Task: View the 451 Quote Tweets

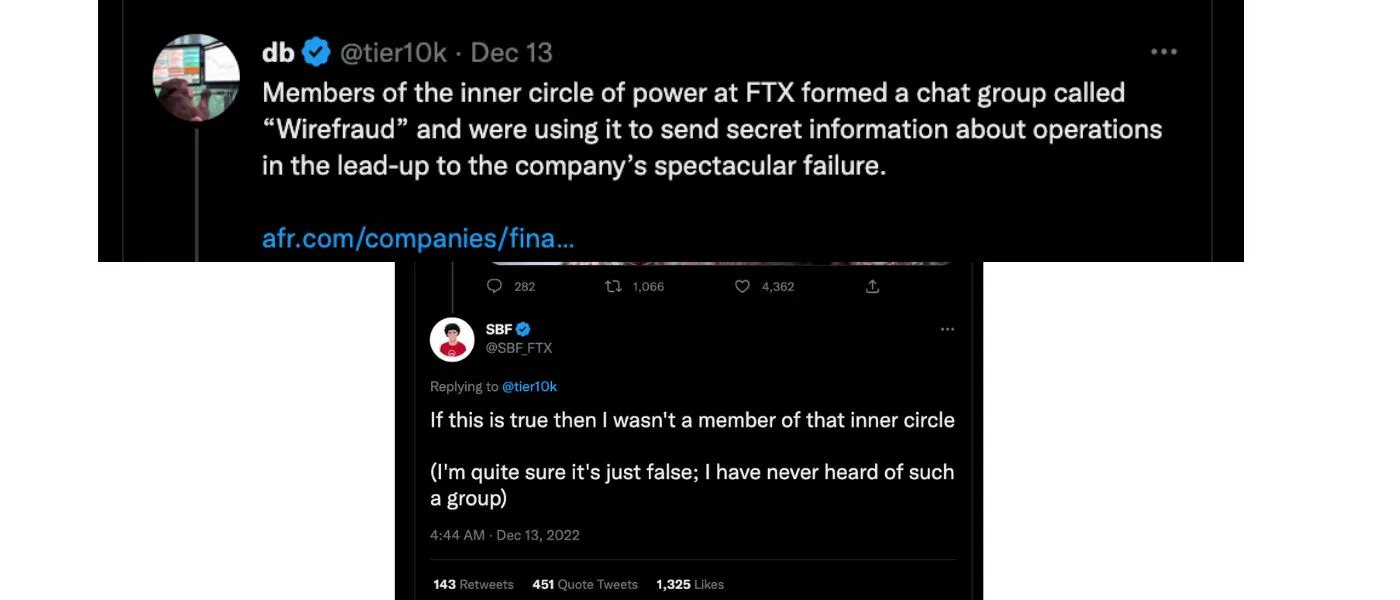Action: click(x=585, y=584)
